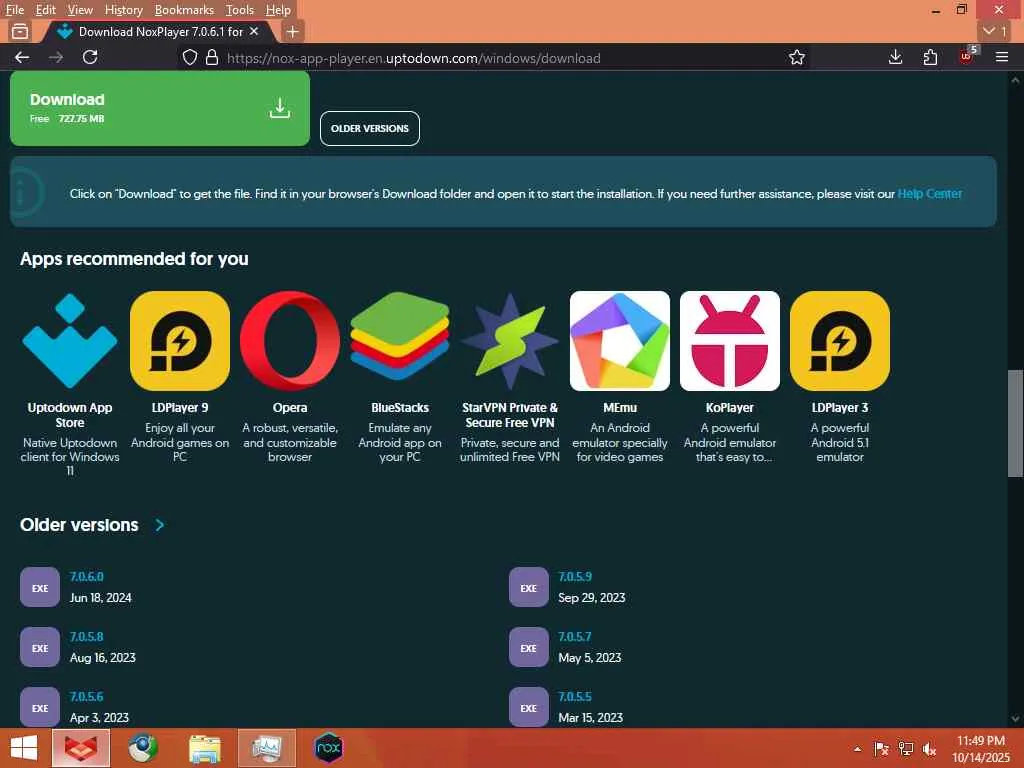The image size is (1024, 768).
Task: Open version 7.0.5.6 link
Action: pyautogui.click(x=87, y=697)
